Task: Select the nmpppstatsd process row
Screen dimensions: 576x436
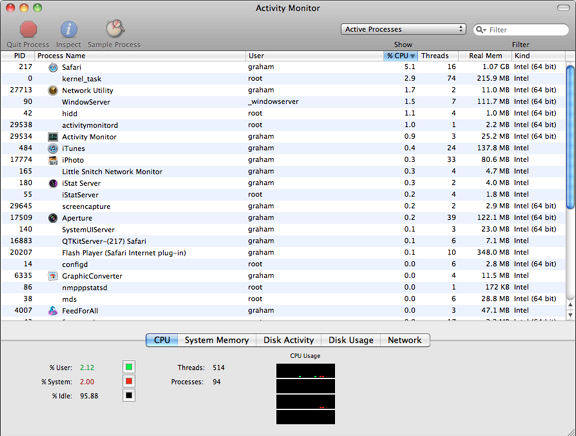Action: [283, 288]
